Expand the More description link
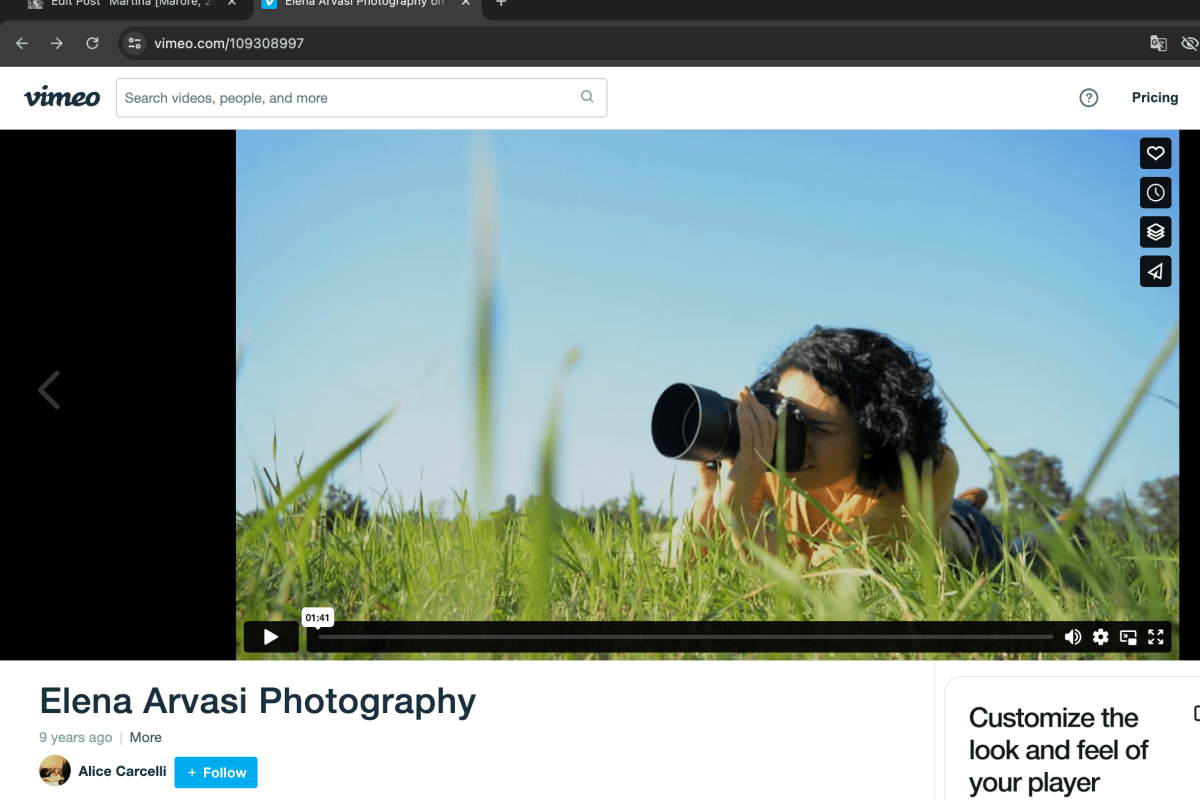 [x=145, y=737]
